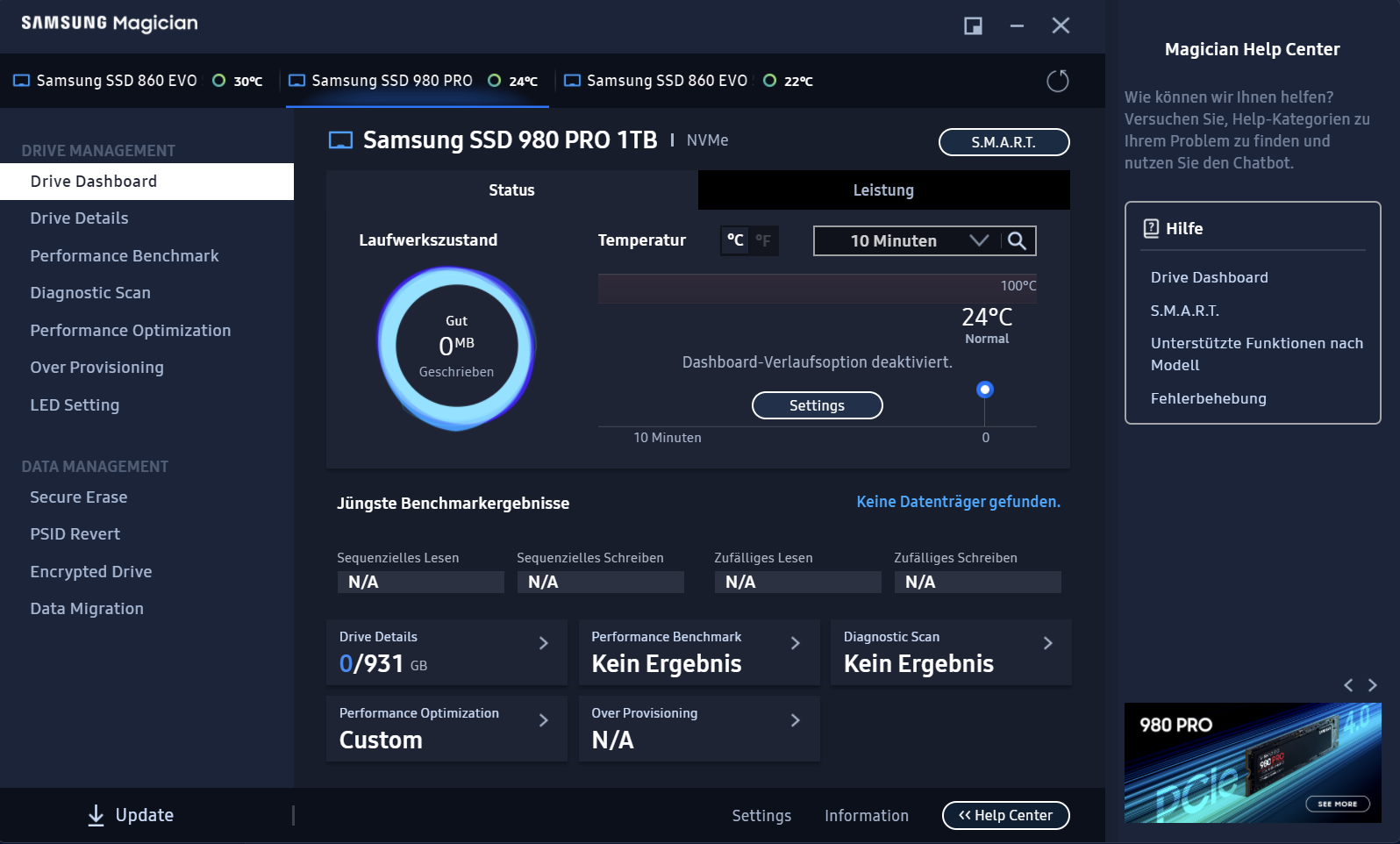Open LED Setting in sidebar

coord(146,405)
